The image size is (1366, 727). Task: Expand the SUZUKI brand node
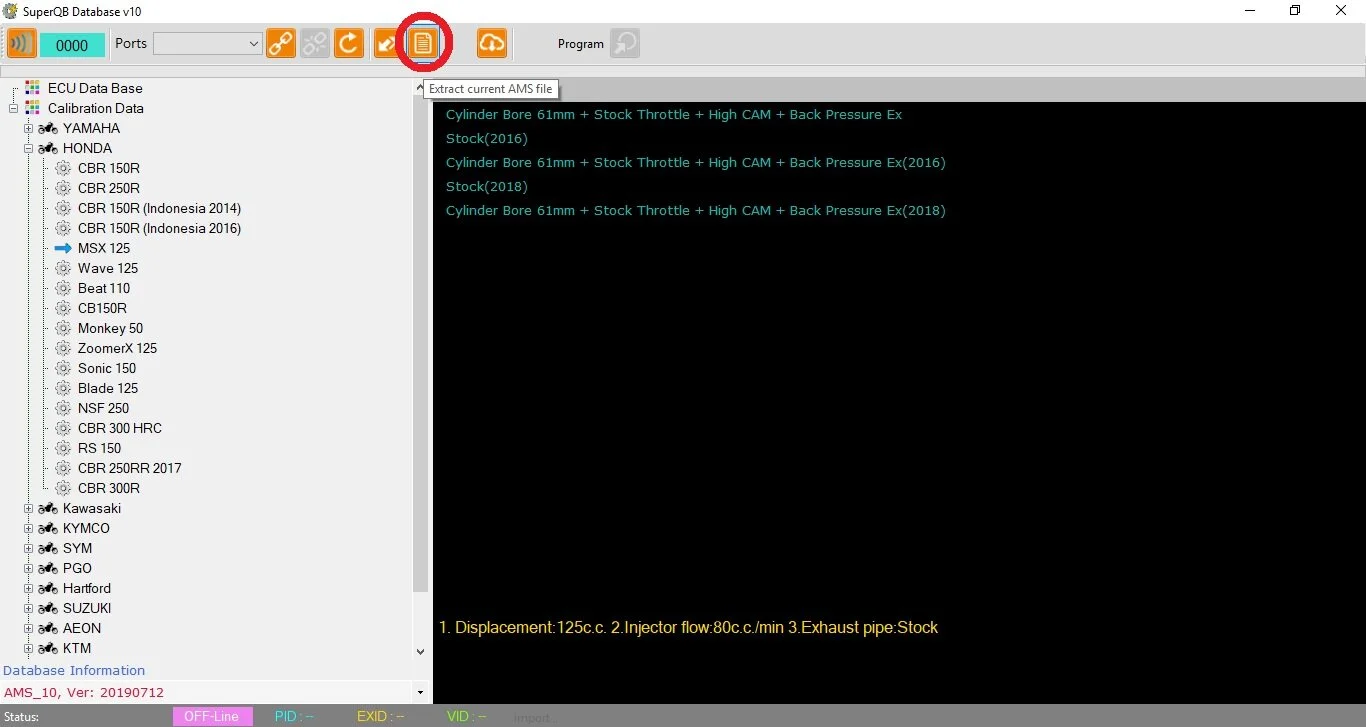29,608
